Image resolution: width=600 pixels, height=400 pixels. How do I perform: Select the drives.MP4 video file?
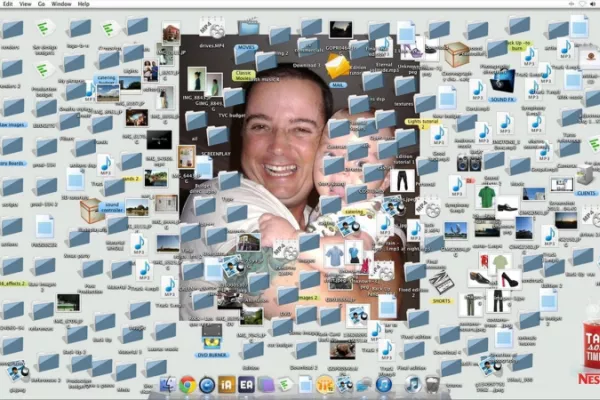click(x=211, y=28)
